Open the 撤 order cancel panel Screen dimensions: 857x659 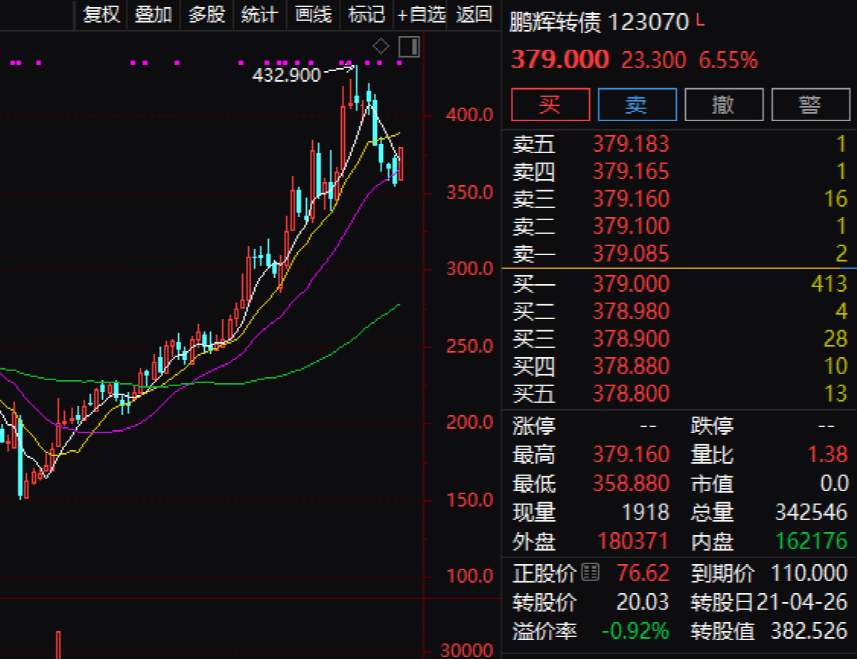tap(724, 104)
